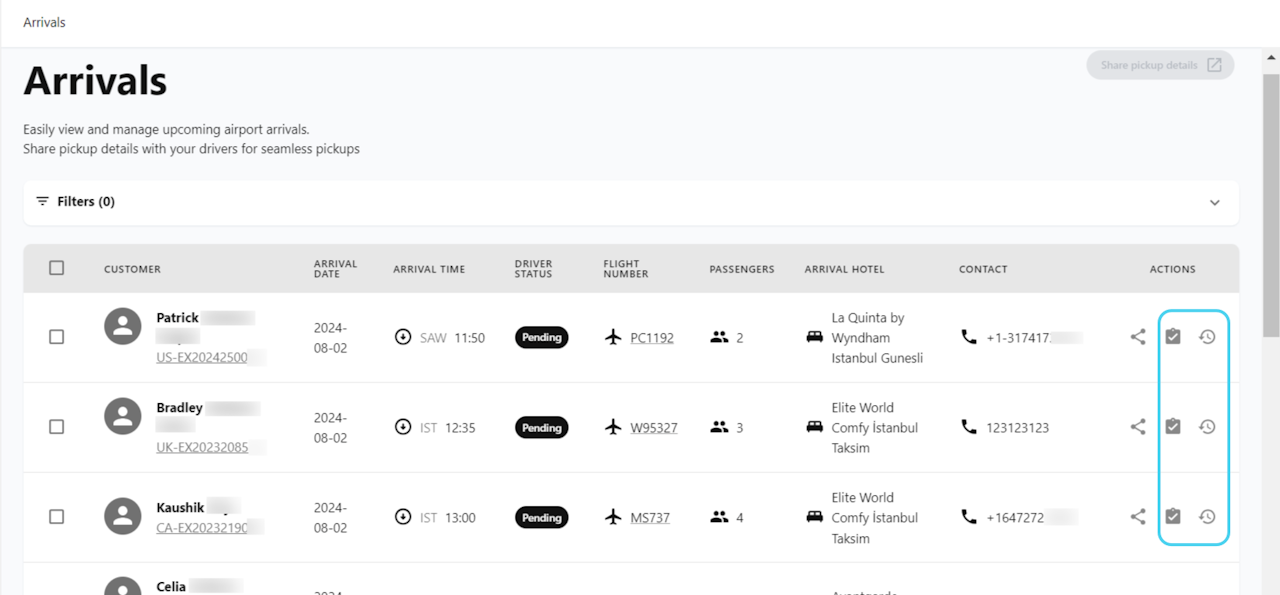Screen dimensions: 1280x595
Task: Click the Pending status badge for Kaushik
Action: pos(542,518)
